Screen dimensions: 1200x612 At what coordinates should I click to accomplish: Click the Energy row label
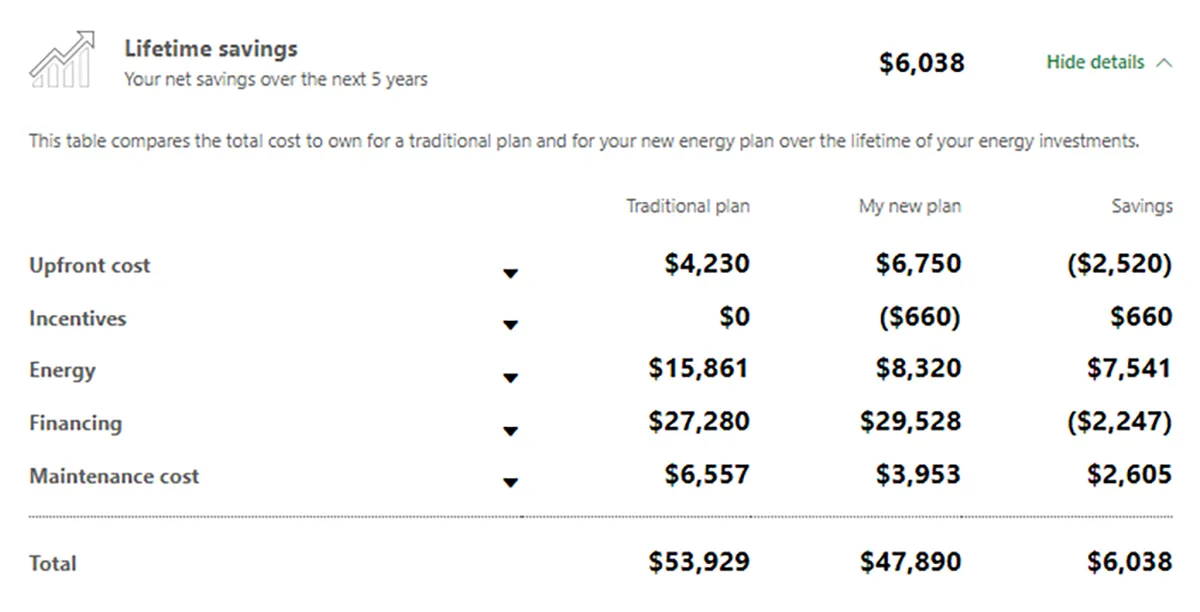click(x=62, y=371)
